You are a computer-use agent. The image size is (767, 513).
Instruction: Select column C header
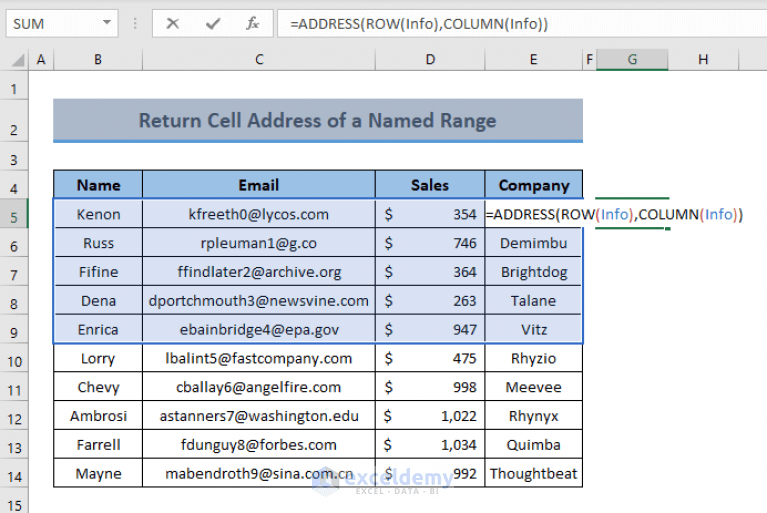coord(259,60)
